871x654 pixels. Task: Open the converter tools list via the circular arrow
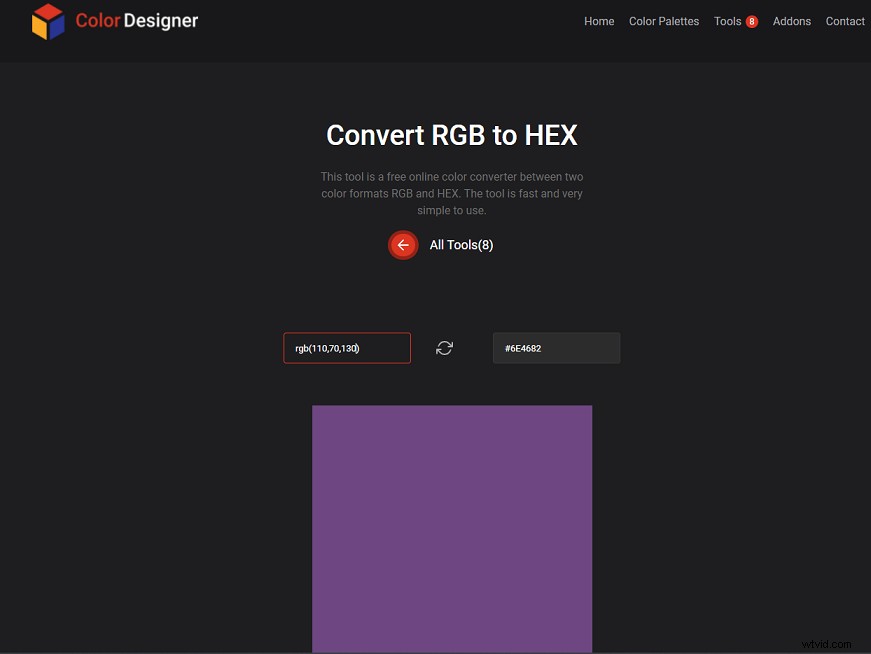(403, 244)
